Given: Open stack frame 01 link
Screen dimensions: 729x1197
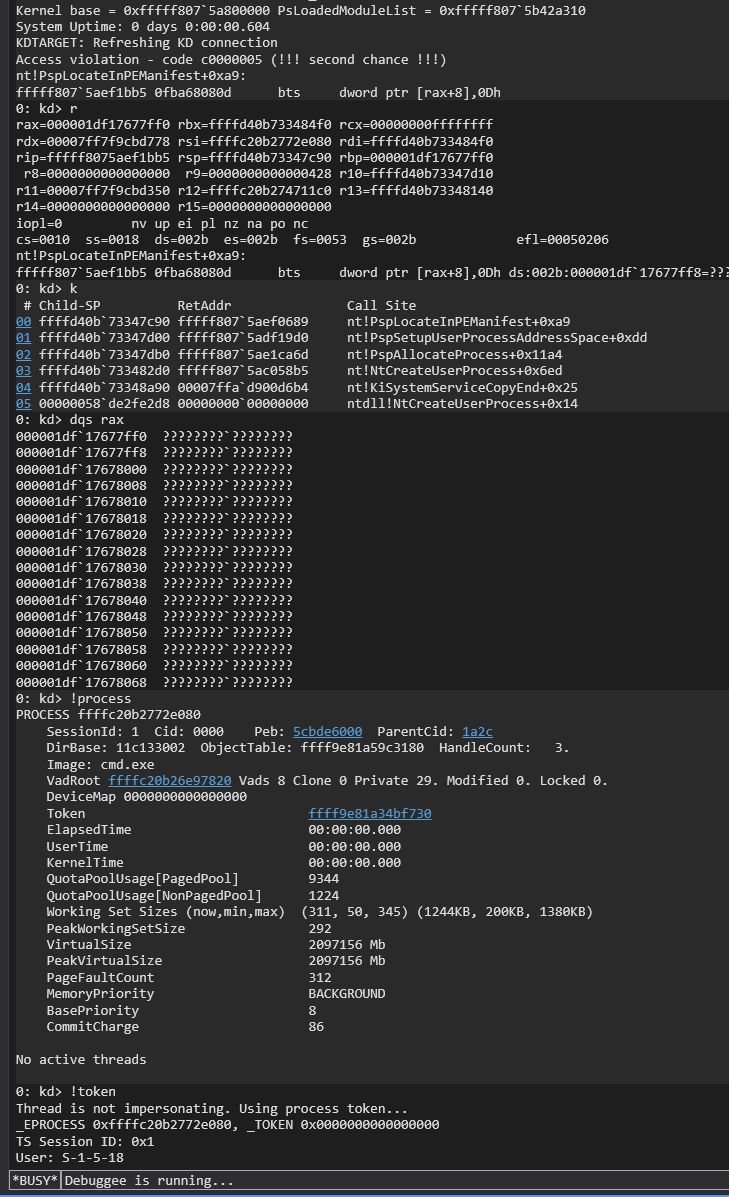Looking at the screenshot, I should coord(24,338).
